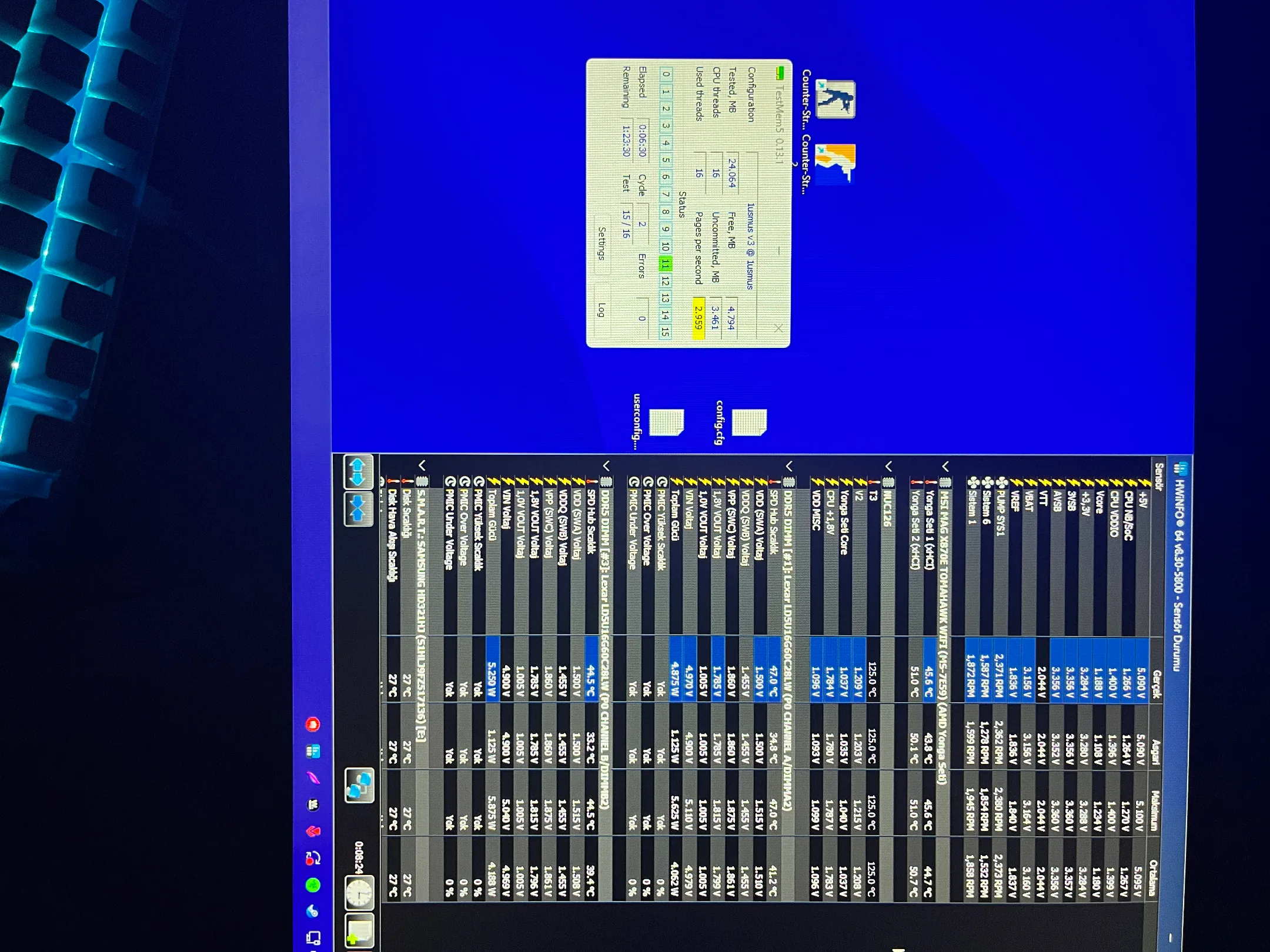Screen dimensions: 1270x952
Task: Click the Tested MB value 24.064 in TestMem5
Action: click(x=732, y=172)
